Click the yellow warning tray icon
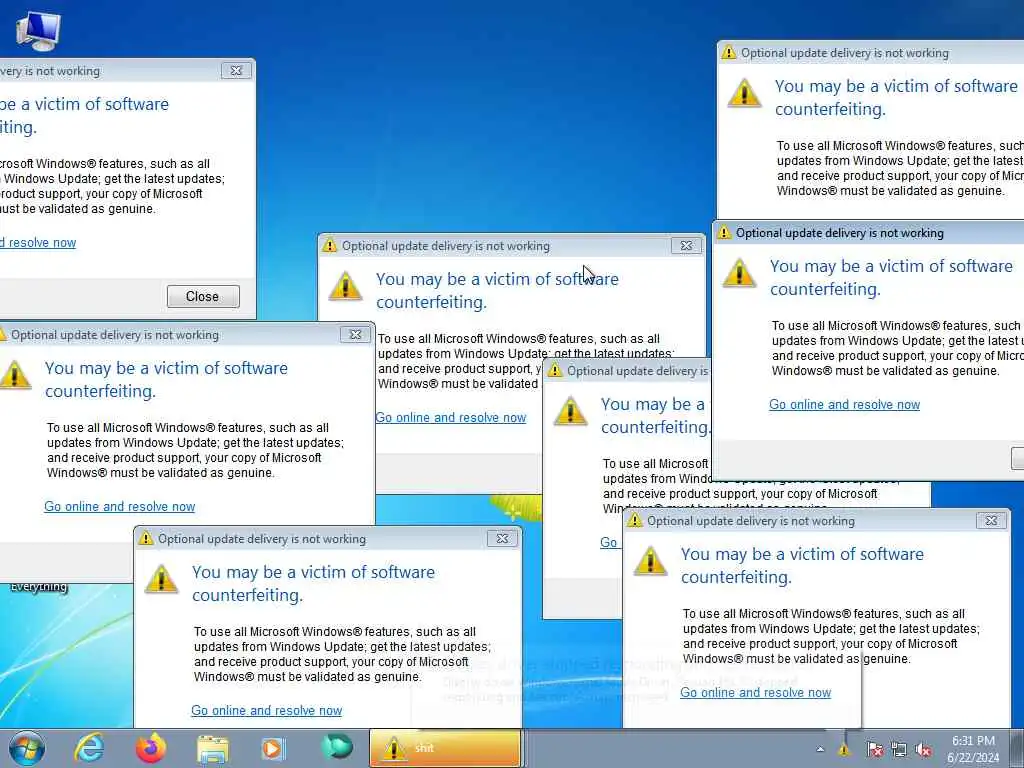The image size is (1024, 768). click(844, 750)
